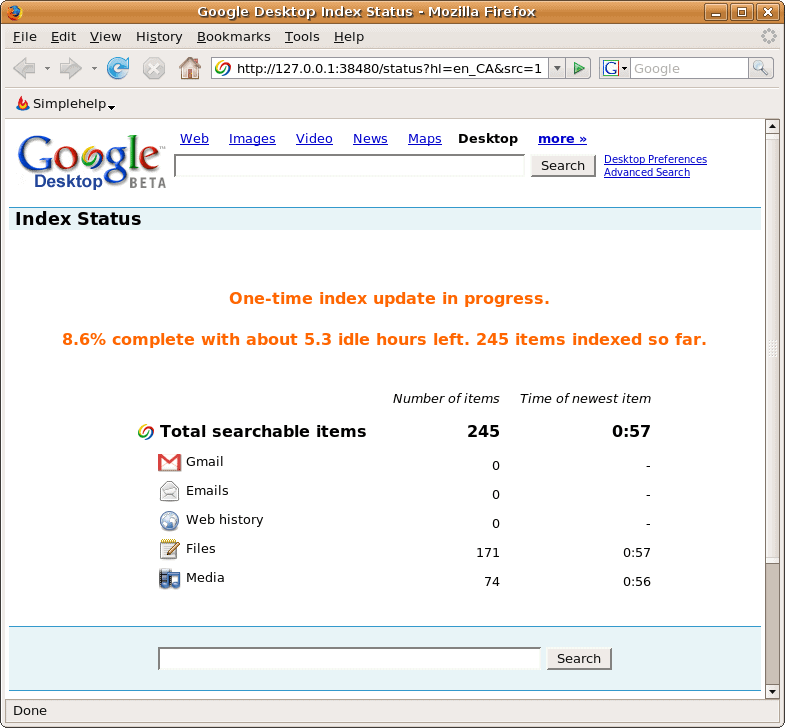Image resolution: width=785 pixels, height=728 pixels.
Task: Open the search engine chooser dropdown
Action: 624,68
